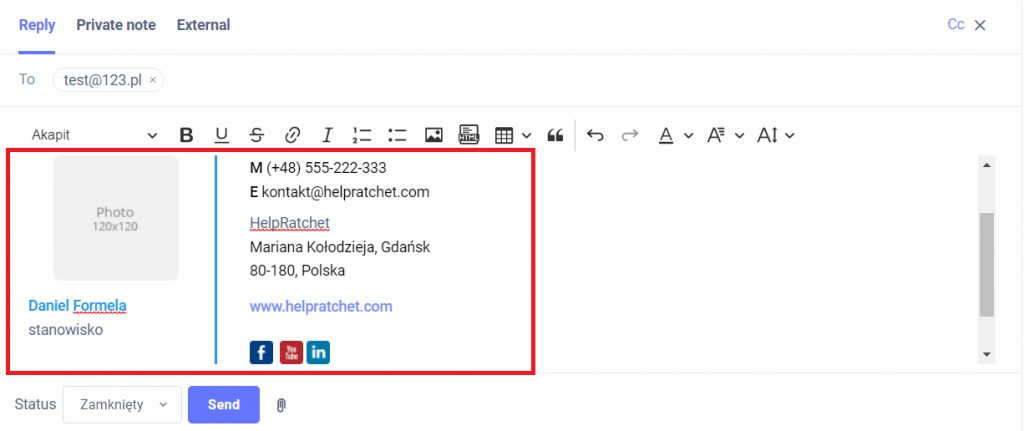Open the www.helpratchet.com link
The height and width of the screenshot is (431, 1024).
[x=320, y=307]
